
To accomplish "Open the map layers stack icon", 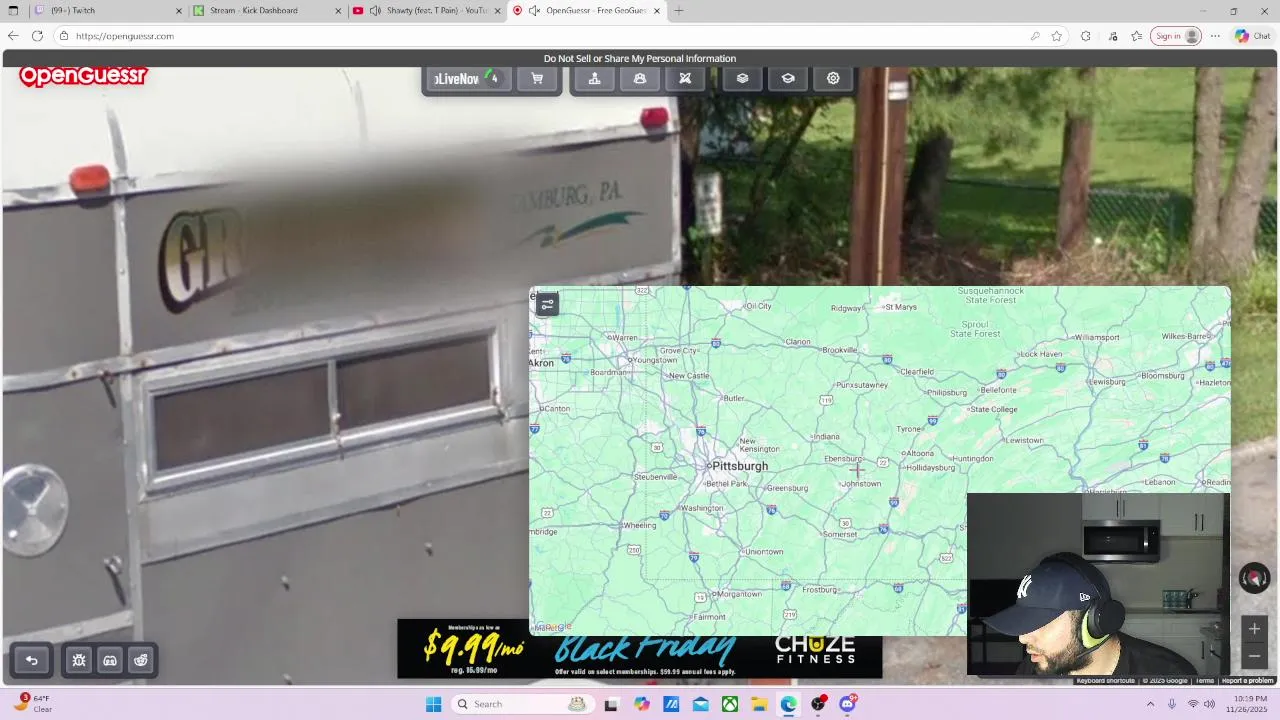I will [742, 79].
